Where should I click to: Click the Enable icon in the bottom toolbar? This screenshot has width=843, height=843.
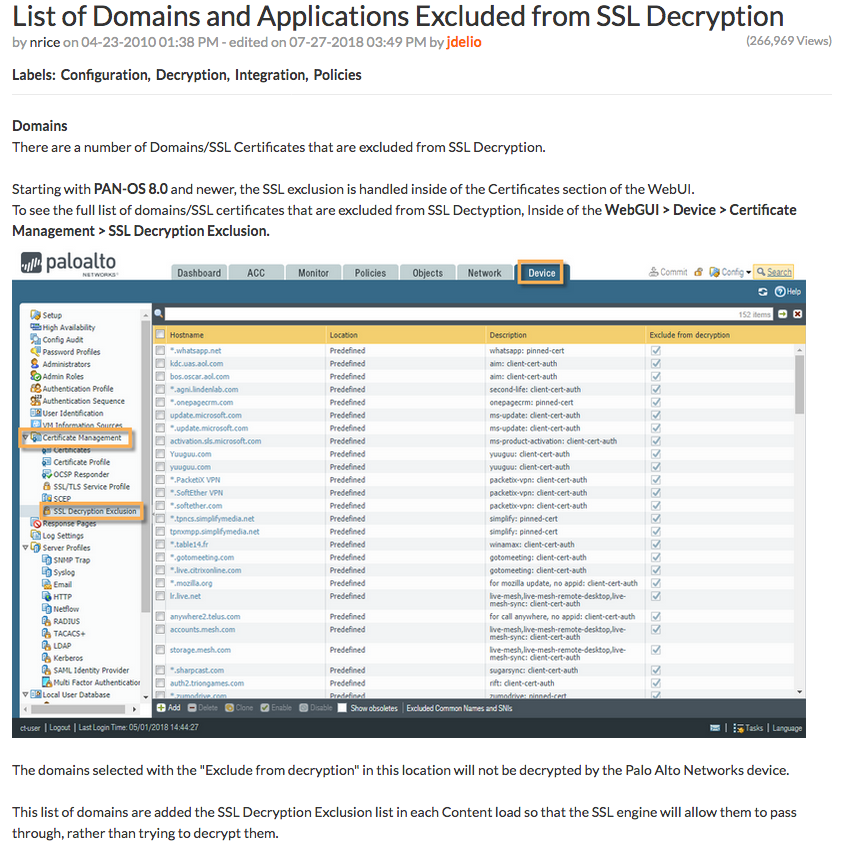(x=265, y=708)
